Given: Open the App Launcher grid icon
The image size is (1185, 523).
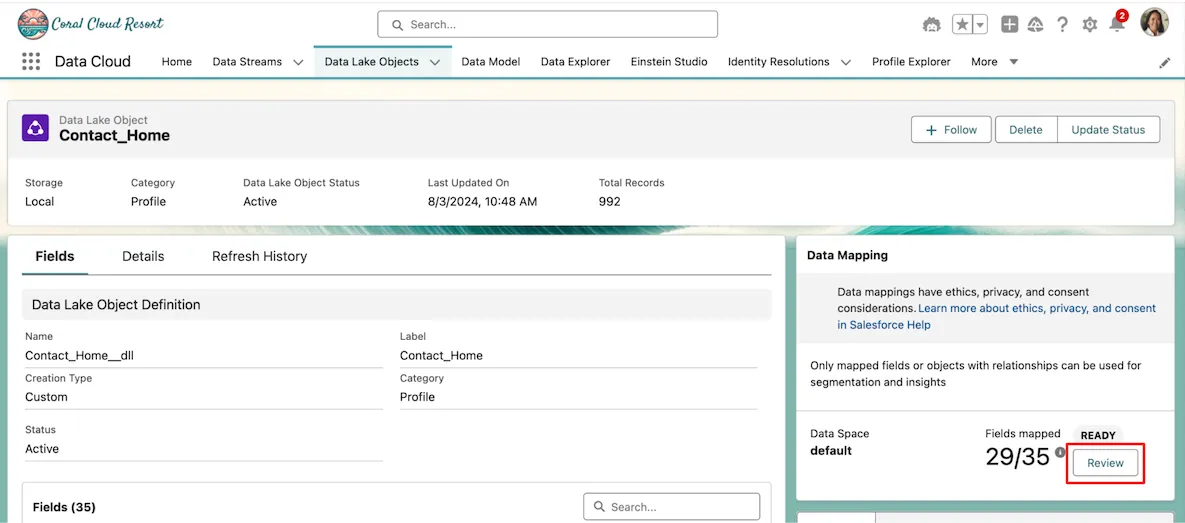Looking at the screenshot, I should coord(31,62).
